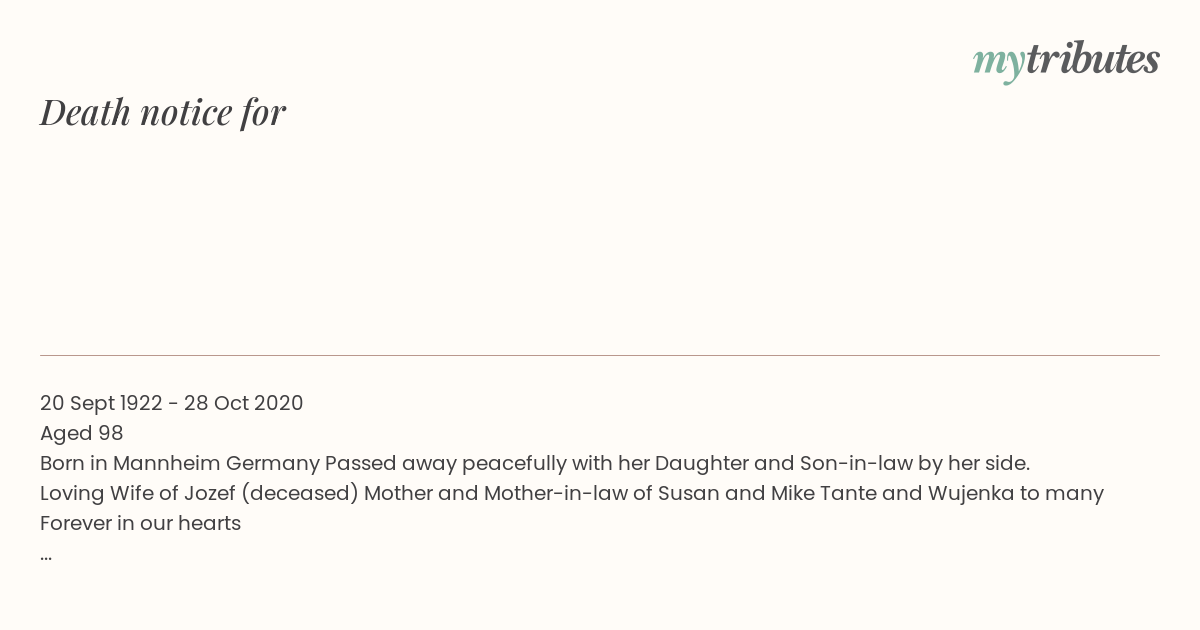Screen dimensions: 1200x630
Task: Click the birth date "20 Sept 1922"
Action: pos(101,403)
